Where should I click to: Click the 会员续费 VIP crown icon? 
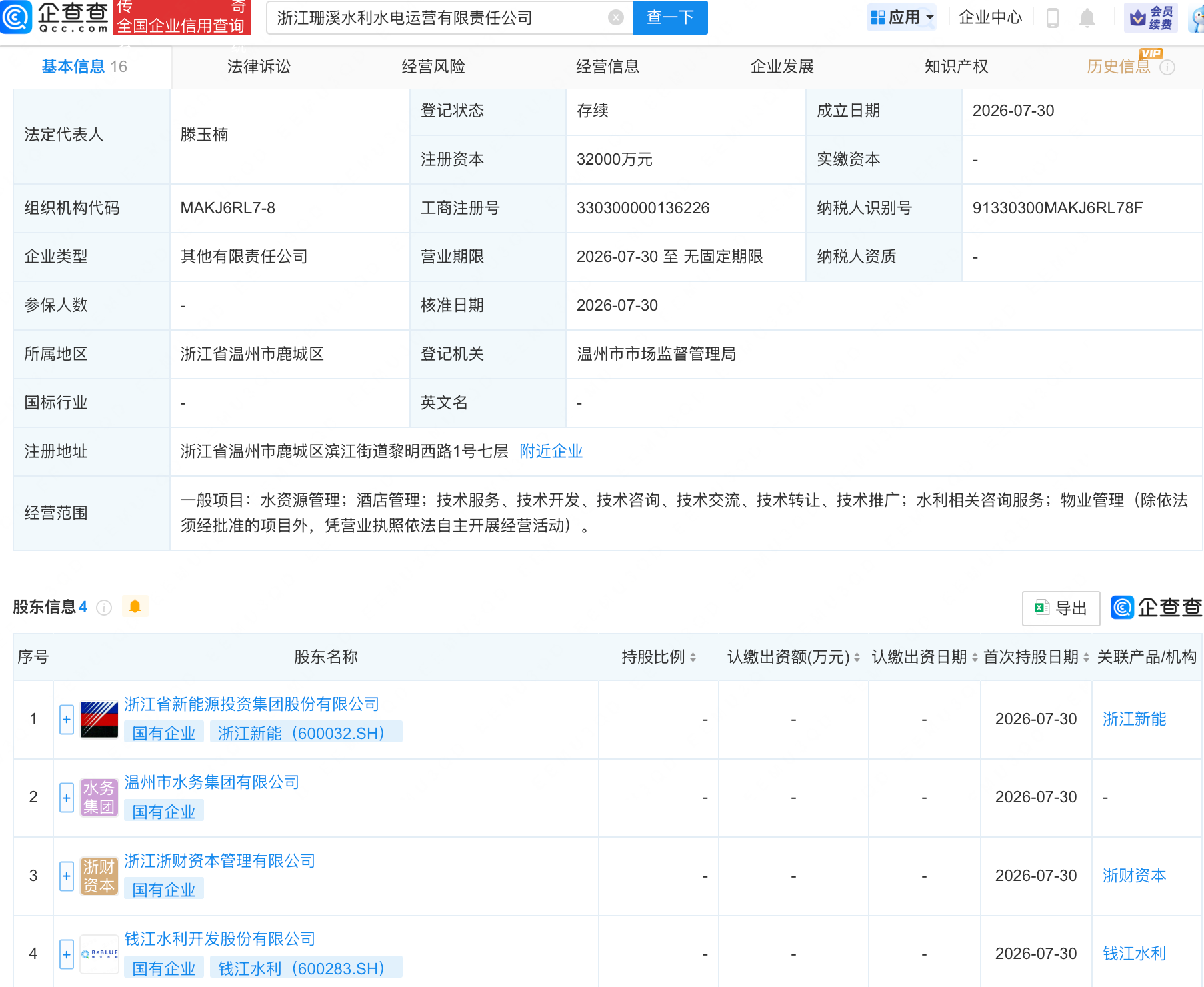[x=1150, y=17]
